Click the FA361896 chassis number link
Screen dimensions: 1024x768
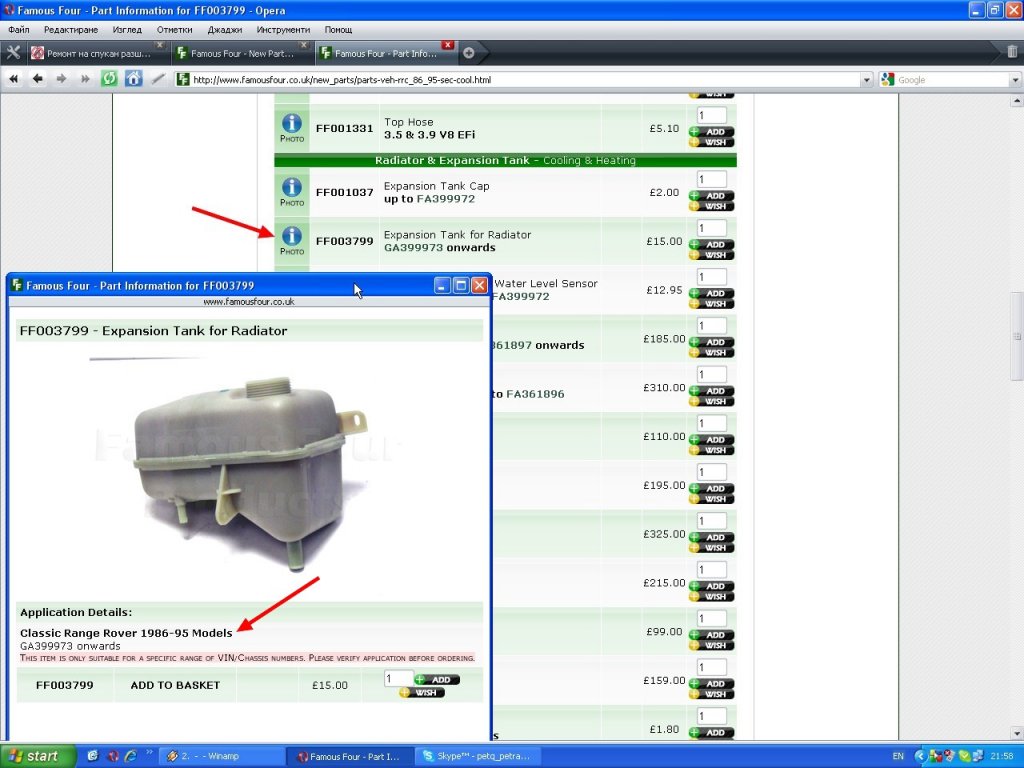point(535,394)
